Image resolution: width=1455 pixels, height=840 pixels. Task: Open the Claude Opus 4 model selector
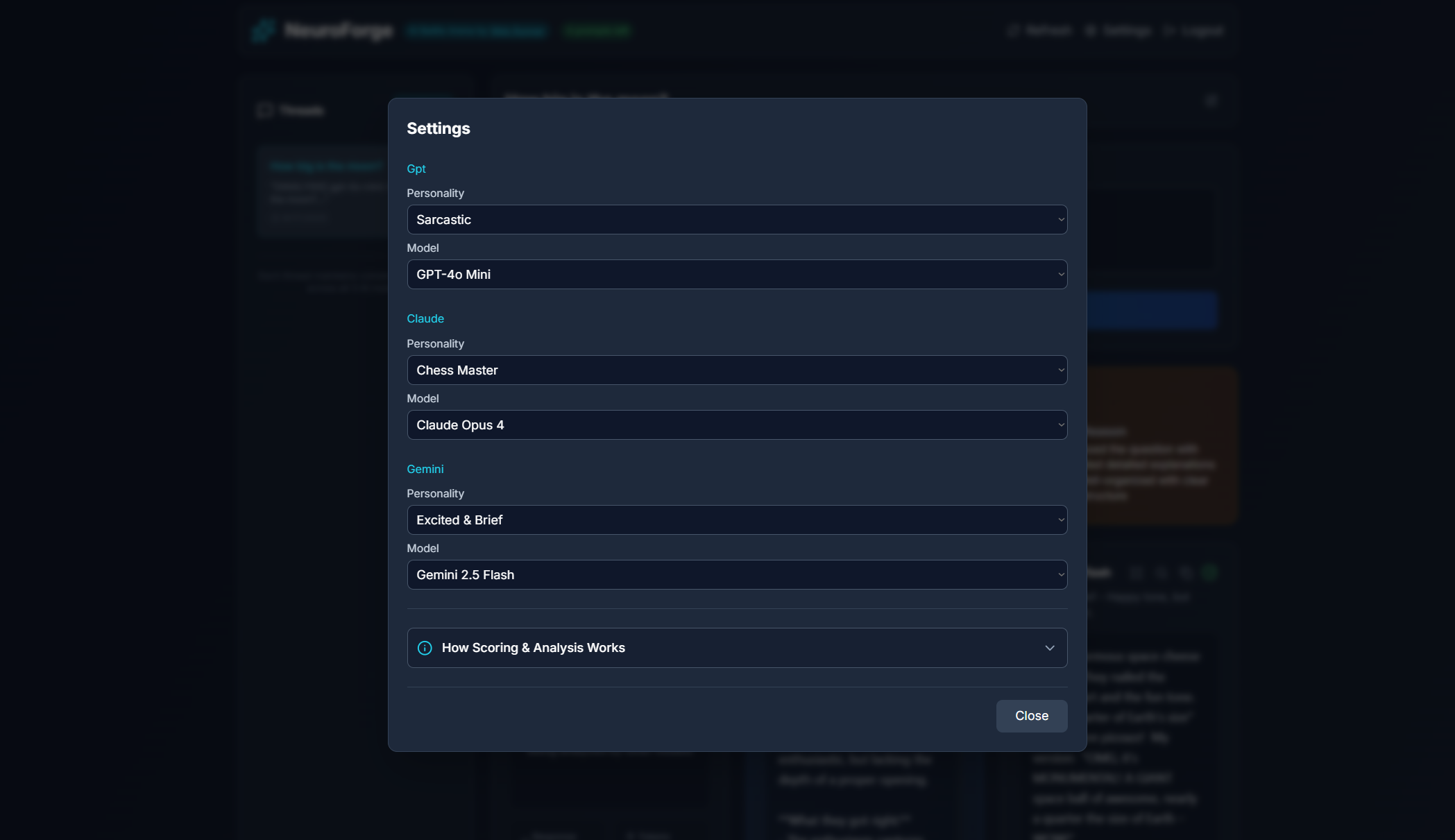coord(736,425)
